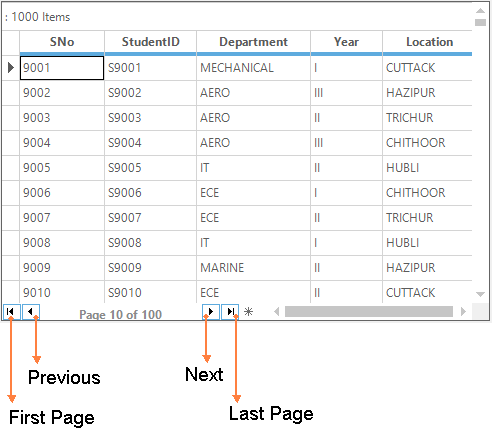Go to the first page of records

point(12,312)
